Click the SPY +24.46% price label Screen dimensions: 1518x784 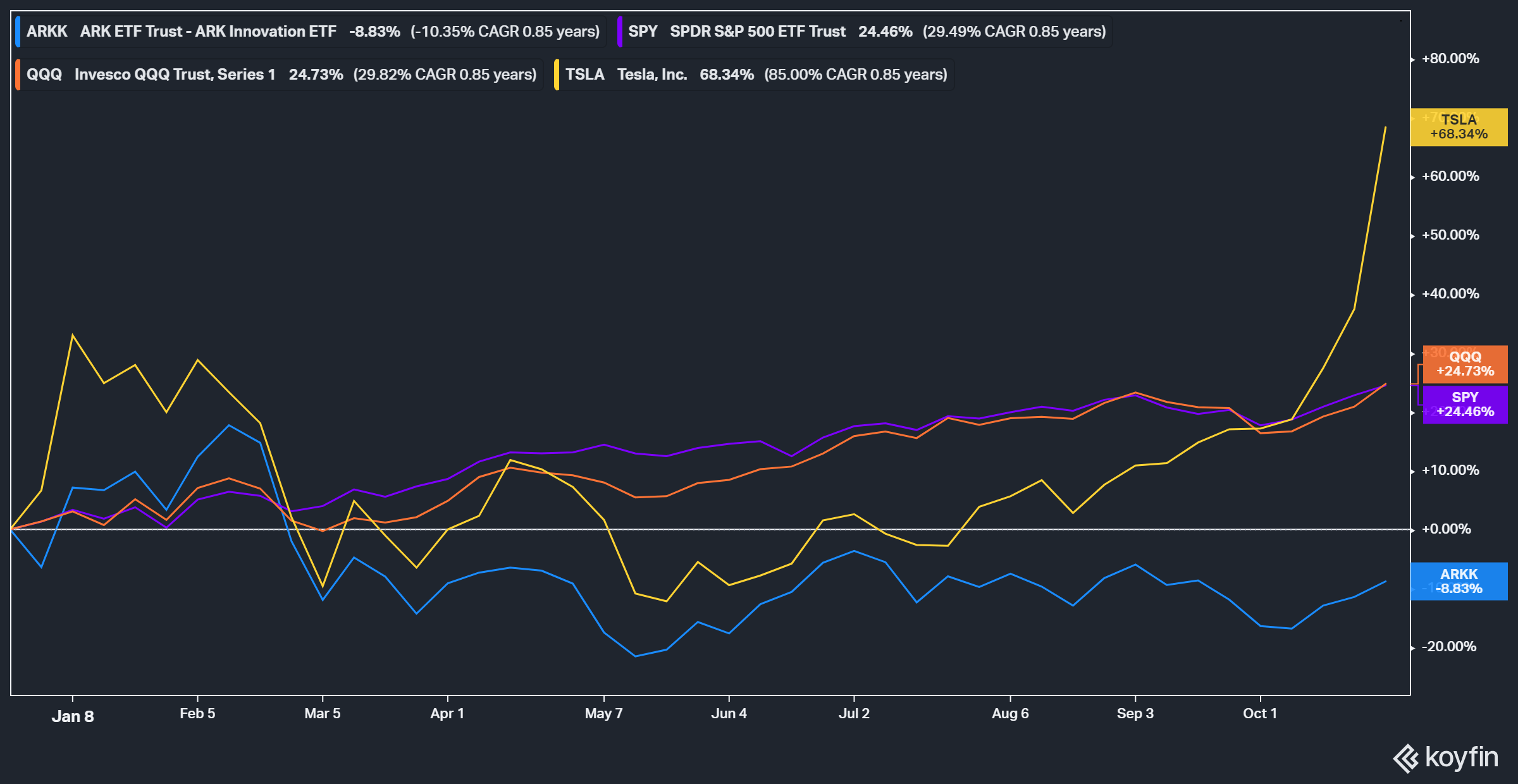click(1465, 405)
